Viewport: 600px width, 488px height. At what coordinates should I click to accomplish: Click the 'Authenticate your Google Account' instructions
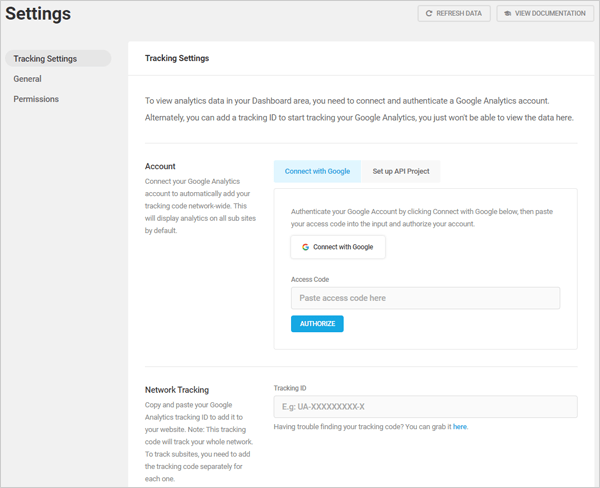point(422,218)
